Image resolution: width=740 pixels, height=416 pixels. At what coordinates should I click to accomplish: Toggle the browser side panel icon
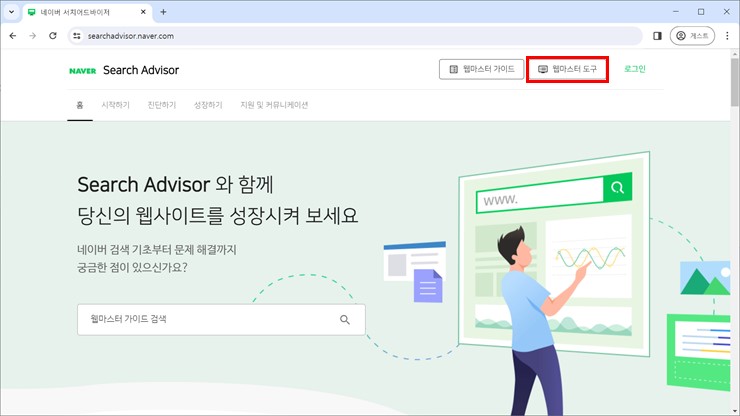coord(657,36)
